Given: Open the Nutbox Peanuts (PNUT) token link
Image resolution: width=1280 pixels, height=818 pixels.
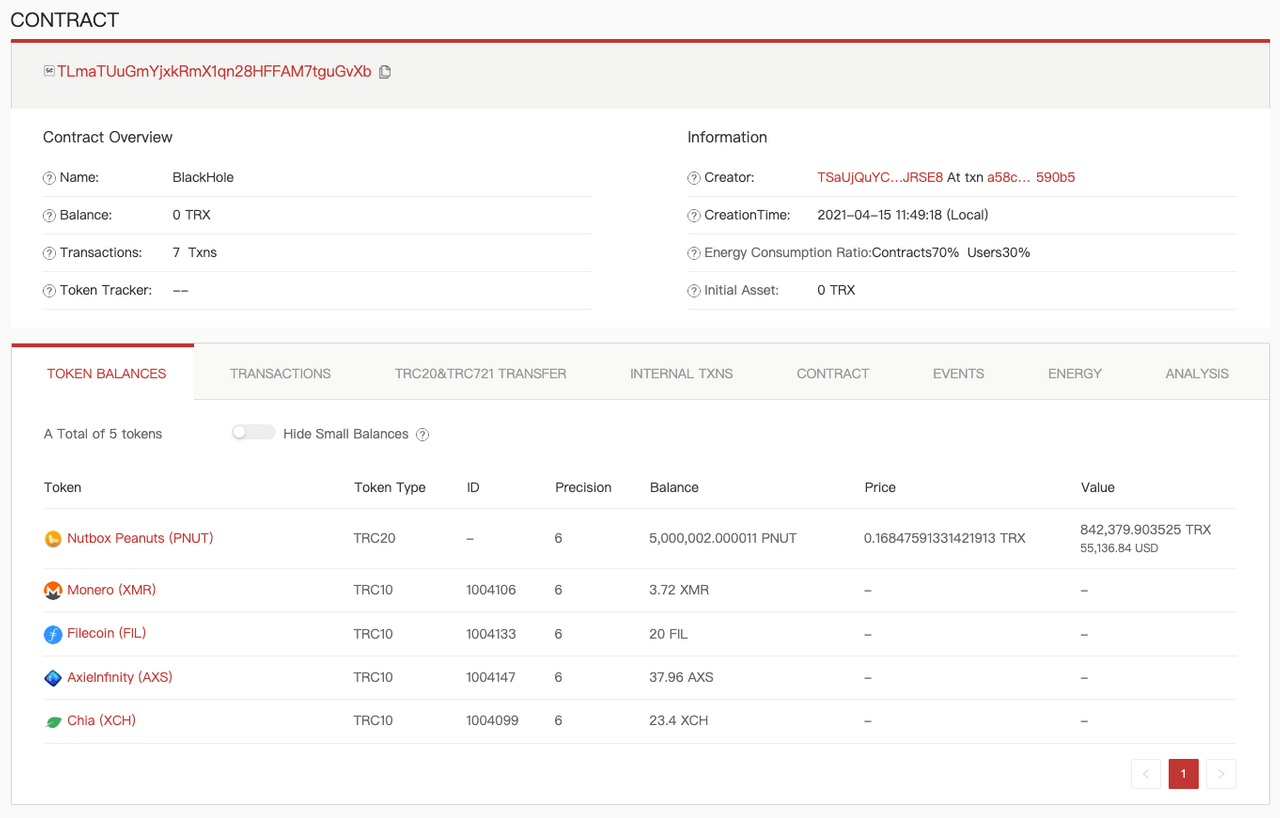Looking at the screenshot, I should tap(140, 538).
